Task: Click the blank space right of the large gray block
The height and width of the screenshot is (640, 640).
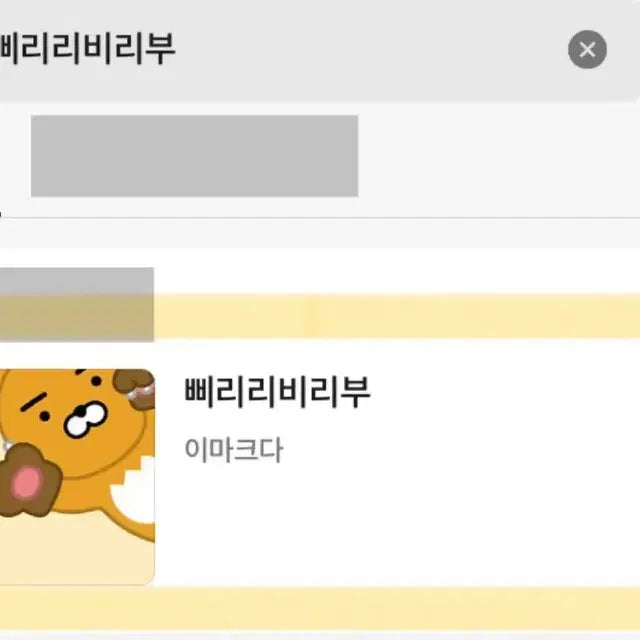Action: click(x=499, y=157)
